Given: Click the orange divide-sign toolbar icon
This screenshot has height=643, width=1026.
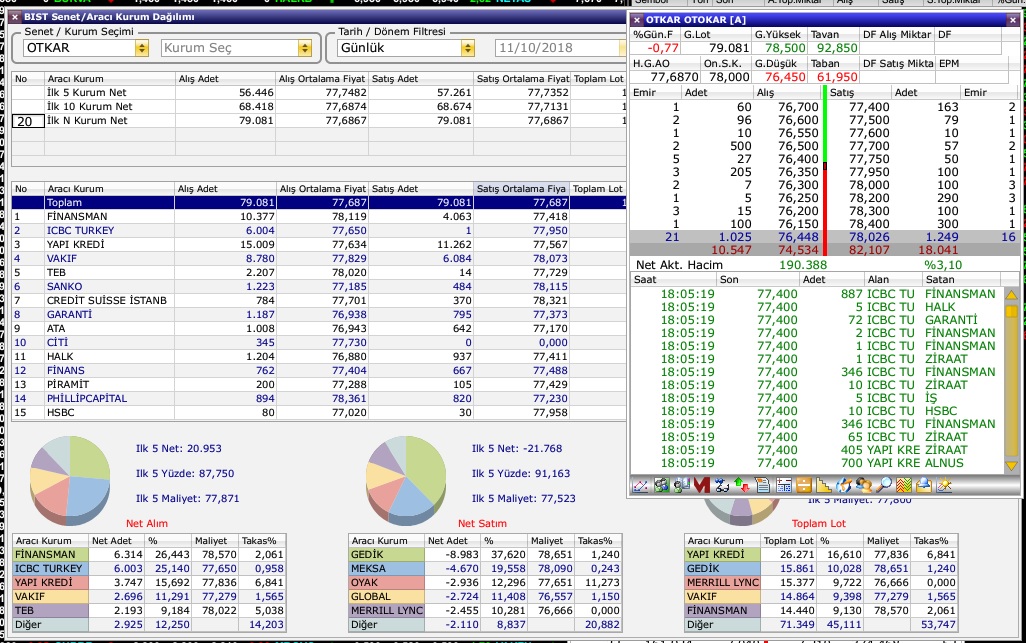Looking at the screenshot, I should [x=804, y=485].
